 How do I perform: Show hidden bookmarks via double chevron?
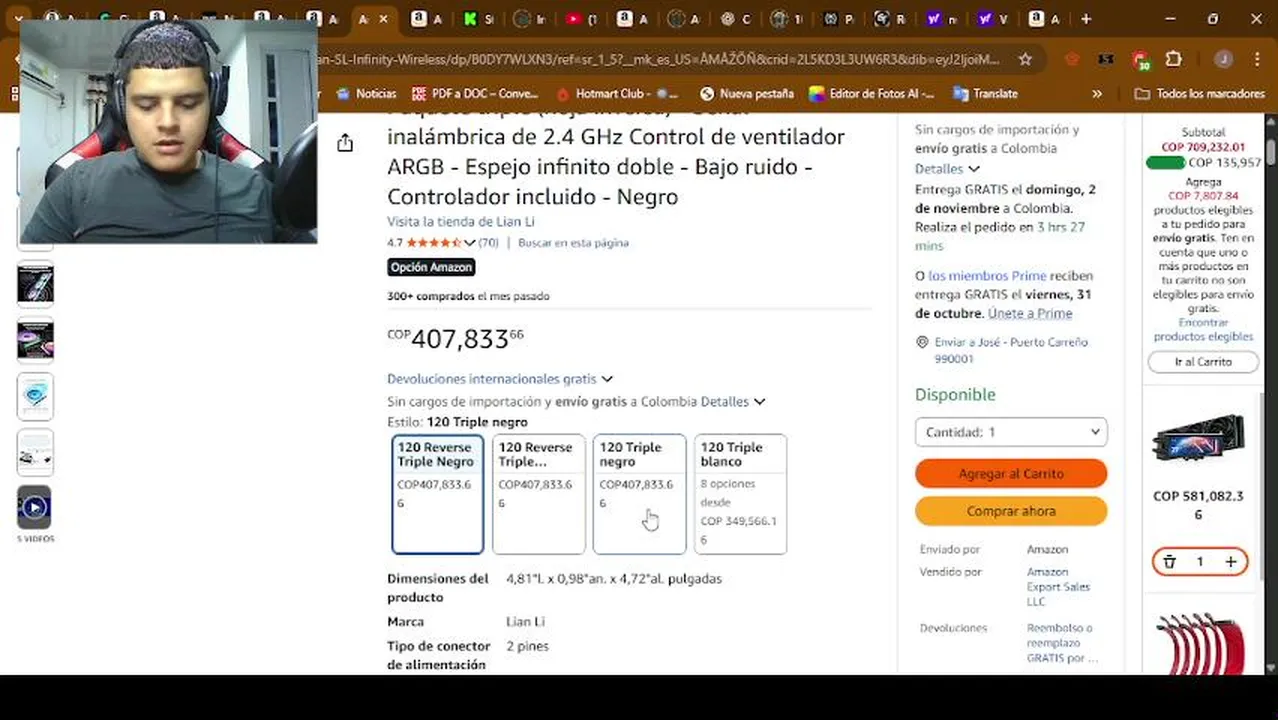point(1097,93)
